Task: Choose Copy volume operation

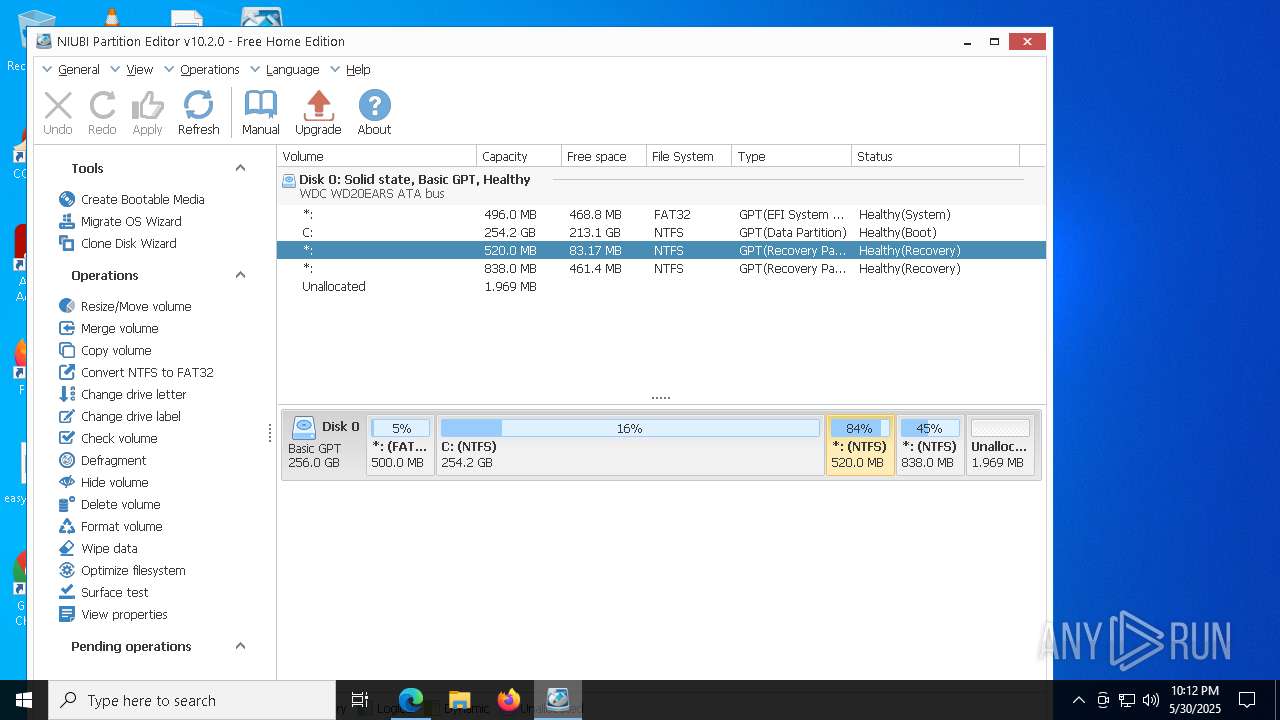Action: coord(105,350)
